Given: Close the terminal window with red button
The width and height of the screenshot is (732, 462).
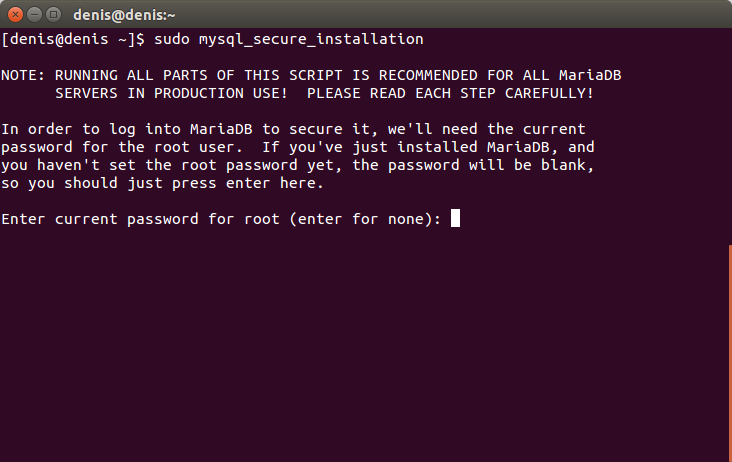Looking at the screenshot, I should pos(15,14).
